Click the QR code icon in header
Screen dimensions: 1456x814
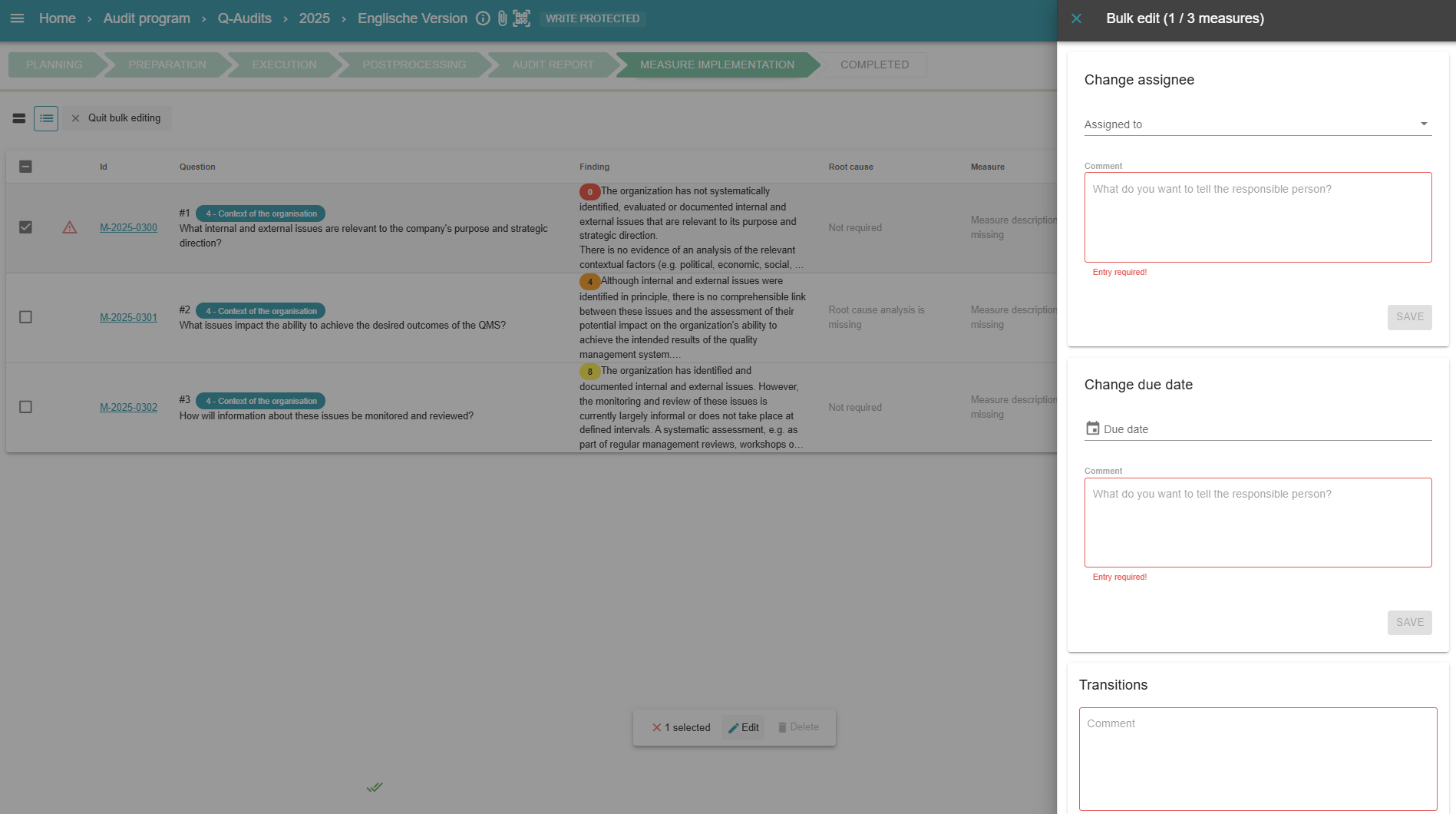[522, 18]
